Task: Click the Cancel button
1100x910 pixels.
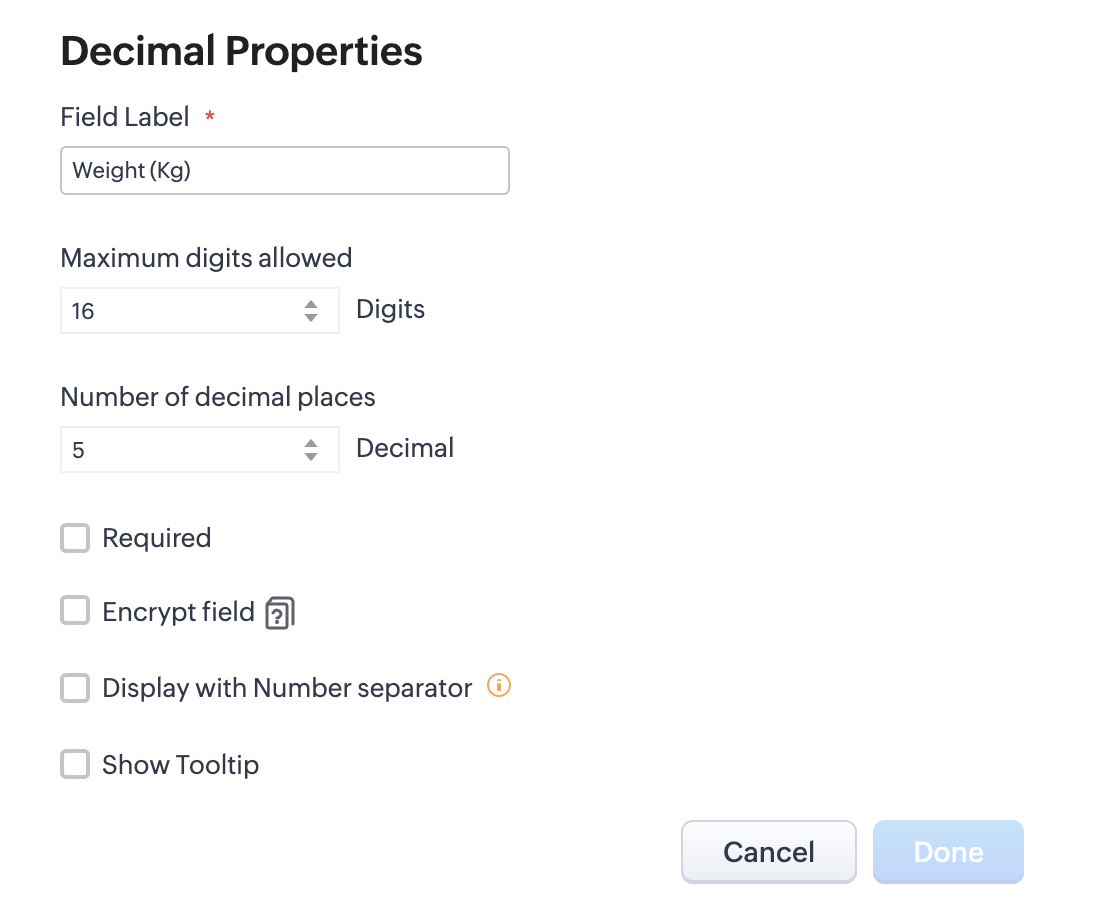Action: (x=768, y=852)
